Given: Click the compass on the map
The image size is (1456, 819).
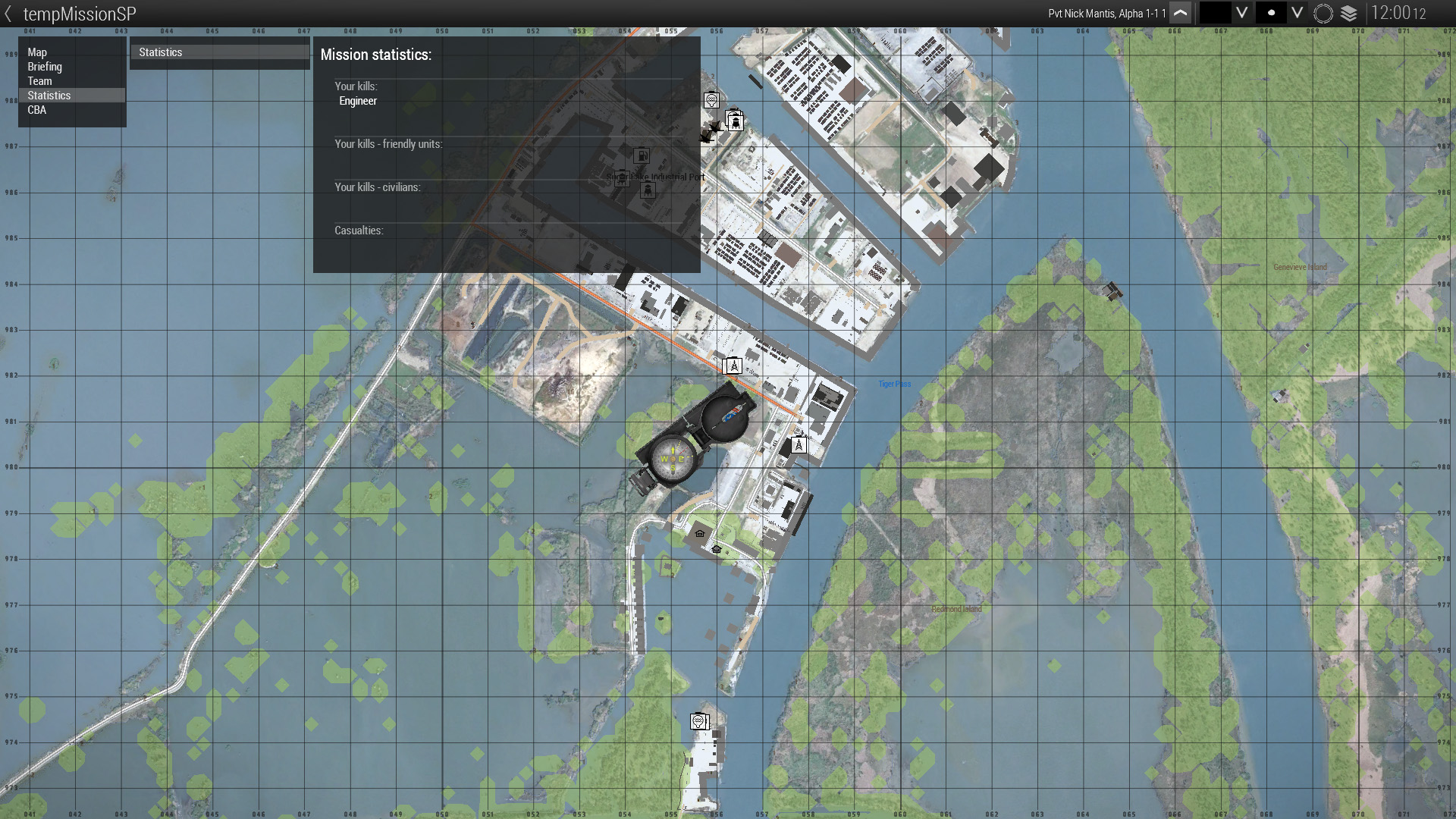Looking at the screenshot, I should [x=671, y=460].
